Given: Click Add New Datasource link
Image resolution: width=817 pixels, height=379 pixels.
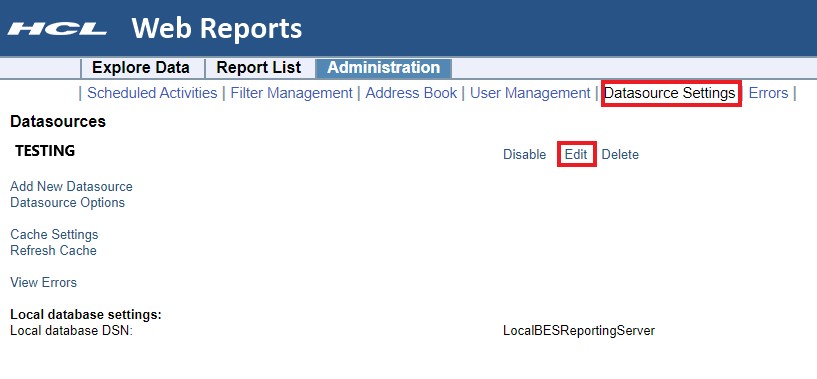Looking at the screenshot, I should coord(71,186).
